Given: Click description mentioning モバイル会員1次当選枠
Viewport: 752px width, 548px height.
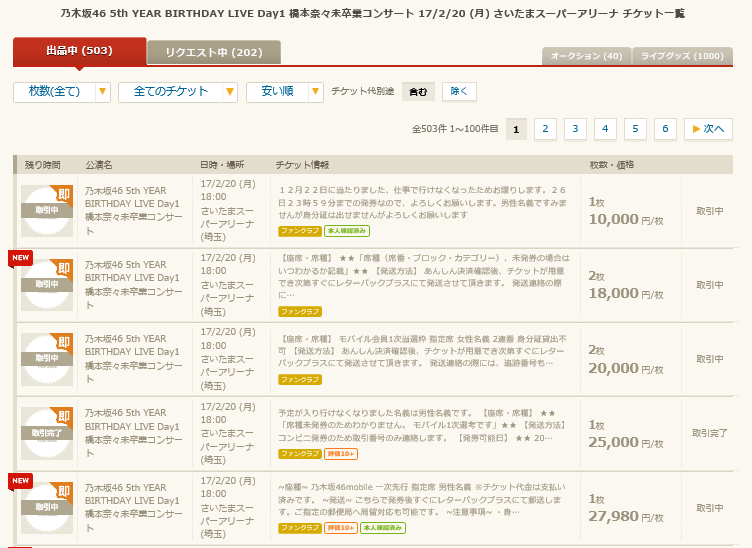Looking at the screenshot, I should 423,351.
